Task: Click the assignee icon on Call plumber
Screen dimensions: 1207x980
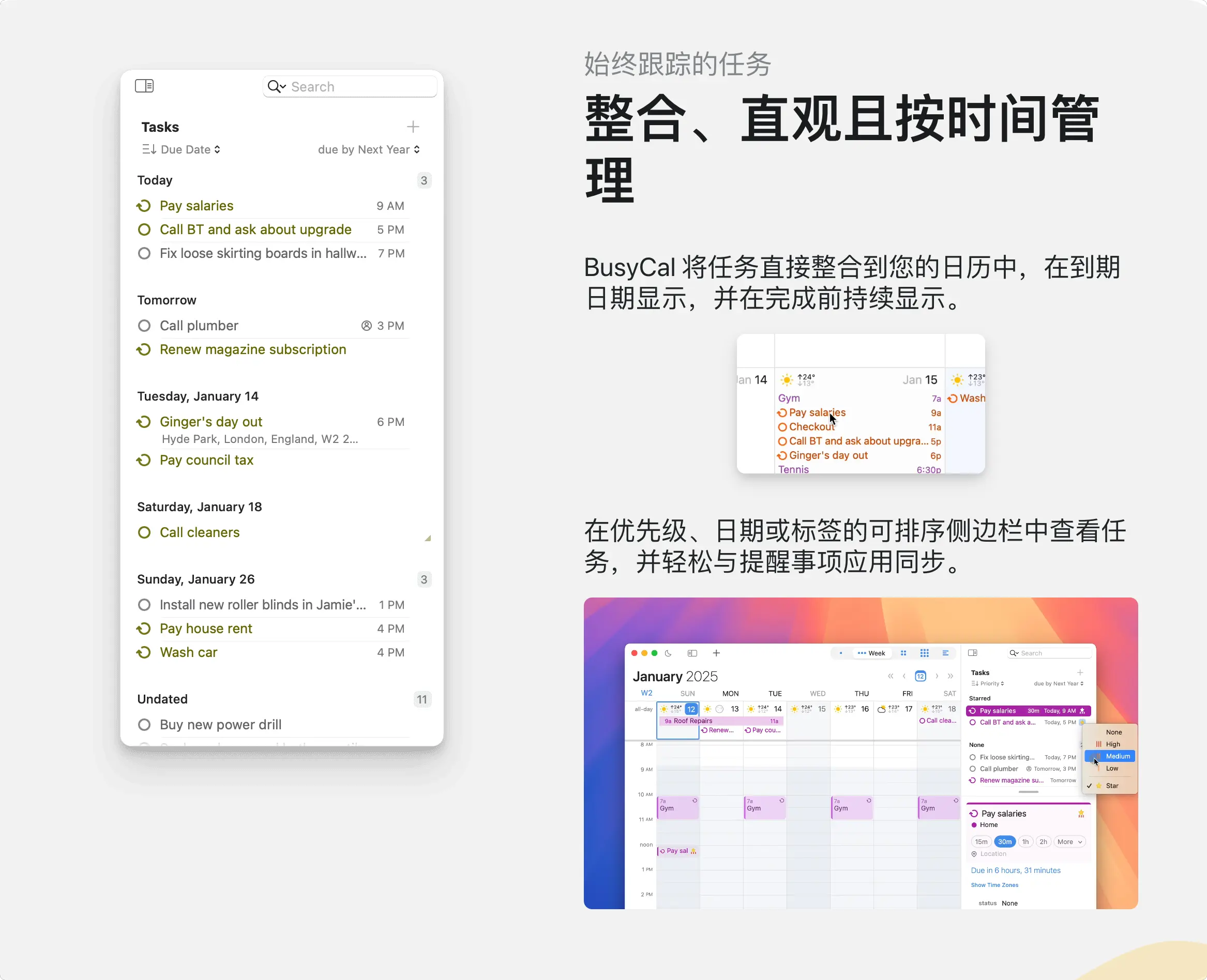Action: (x=367, y=326)
